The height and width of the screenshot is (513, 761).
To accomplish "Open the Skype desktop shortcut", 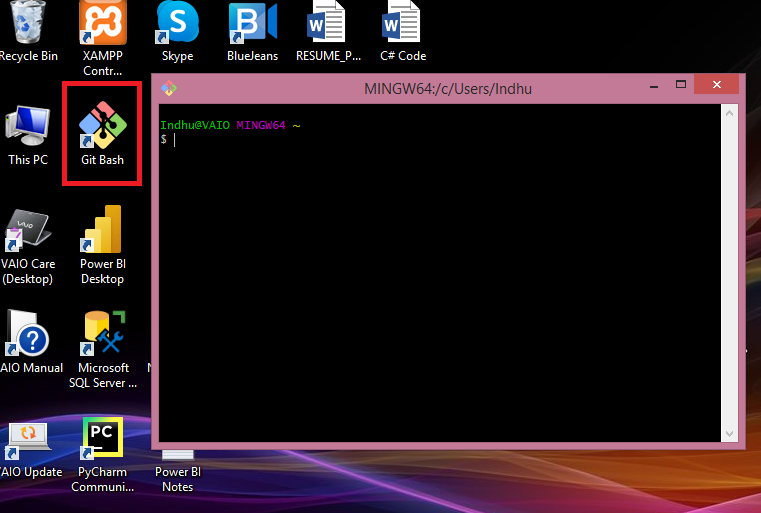I will pyautogui.click(x=178, y=32).
